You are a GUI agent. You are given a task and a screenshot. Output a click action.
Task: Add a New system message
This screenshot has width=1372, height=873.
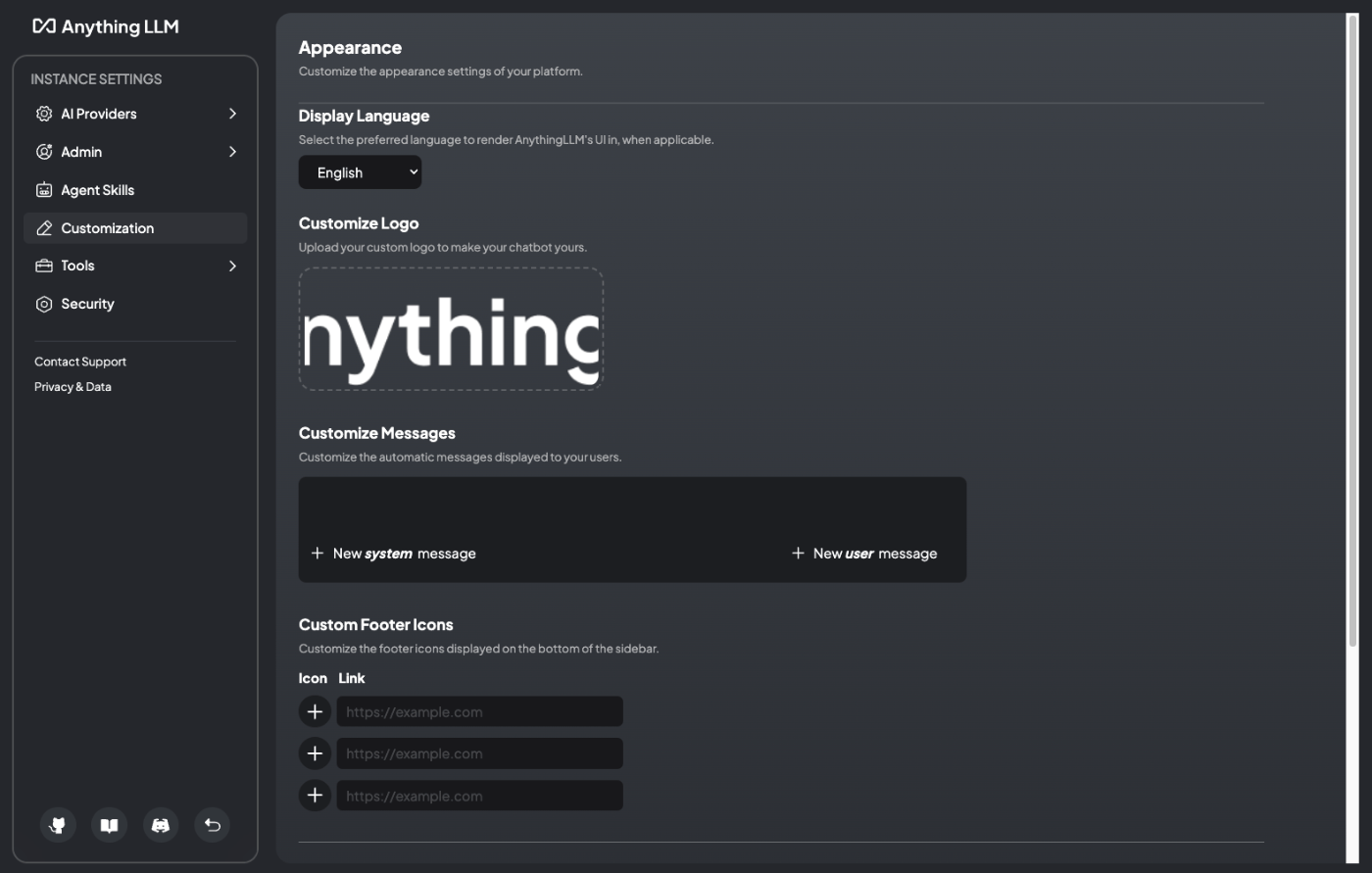pyautogui.click(x=393, y=554)
